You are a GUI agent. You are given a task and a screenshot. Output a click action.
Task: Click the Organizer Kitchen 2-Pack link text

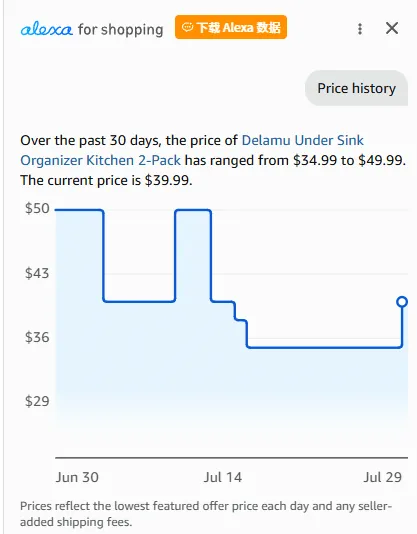[x=101, y=160]
